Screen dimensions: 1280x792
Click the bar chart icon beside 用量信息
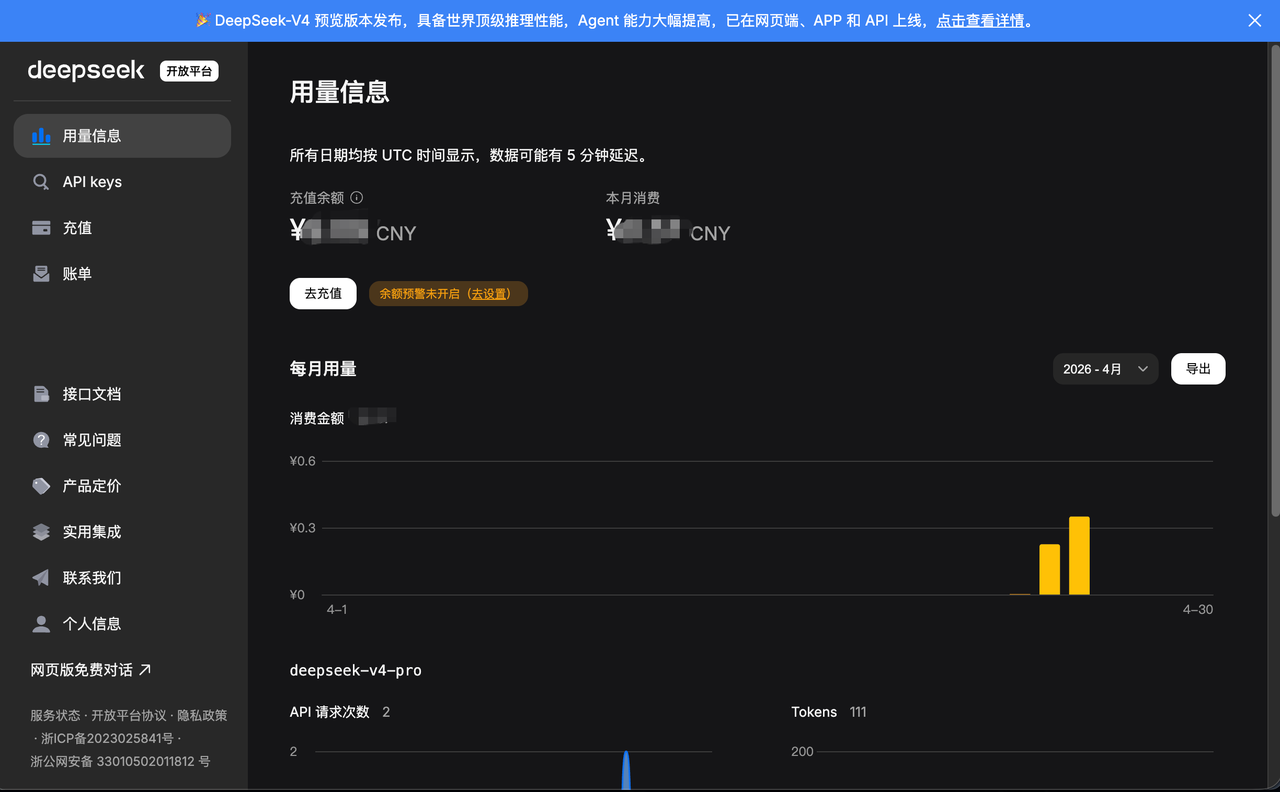pyautogui.click(x=41, y=136)
